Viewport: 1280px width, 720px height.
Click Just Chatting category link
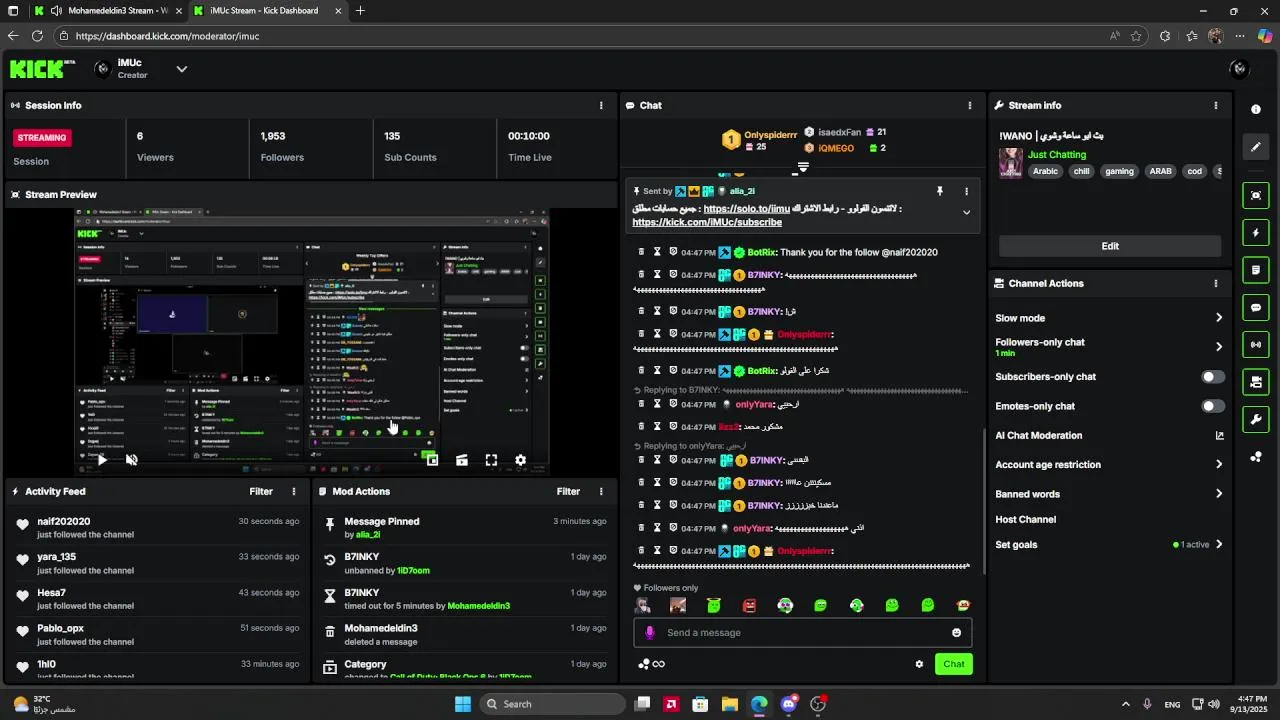point(1056,155)
